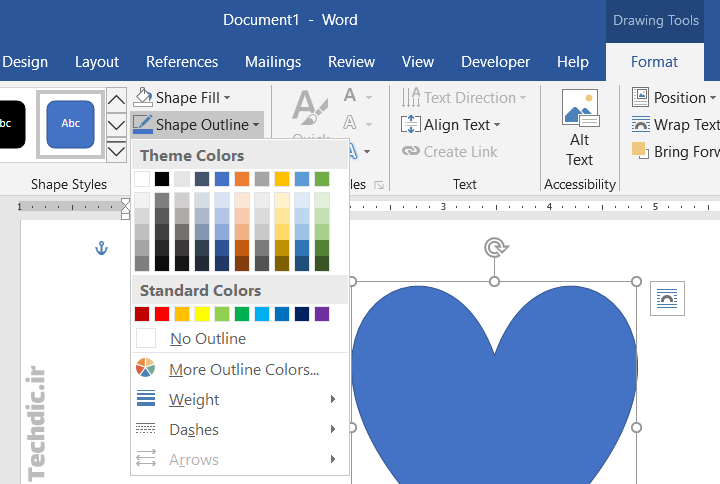The image size is (720, 484).
Task: Click the Layout Options icon beside the heart
Action: pos(667,298)
